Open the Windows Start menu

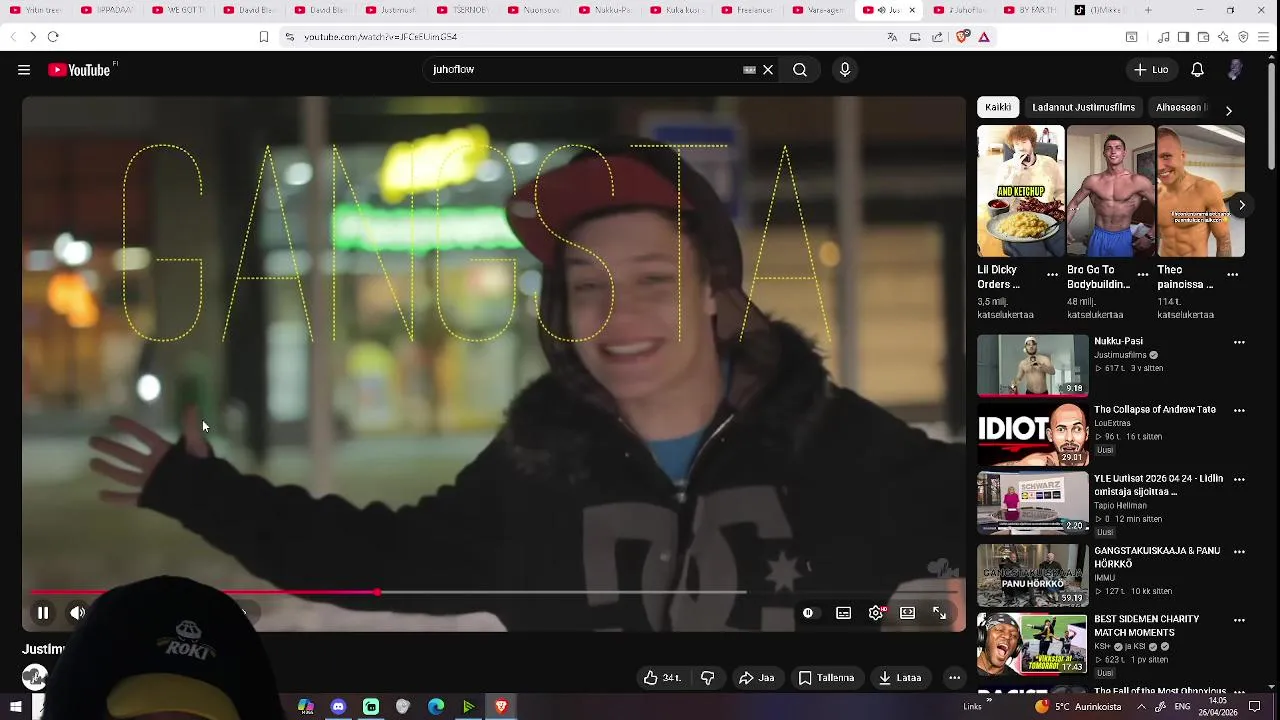click(16, 707)
